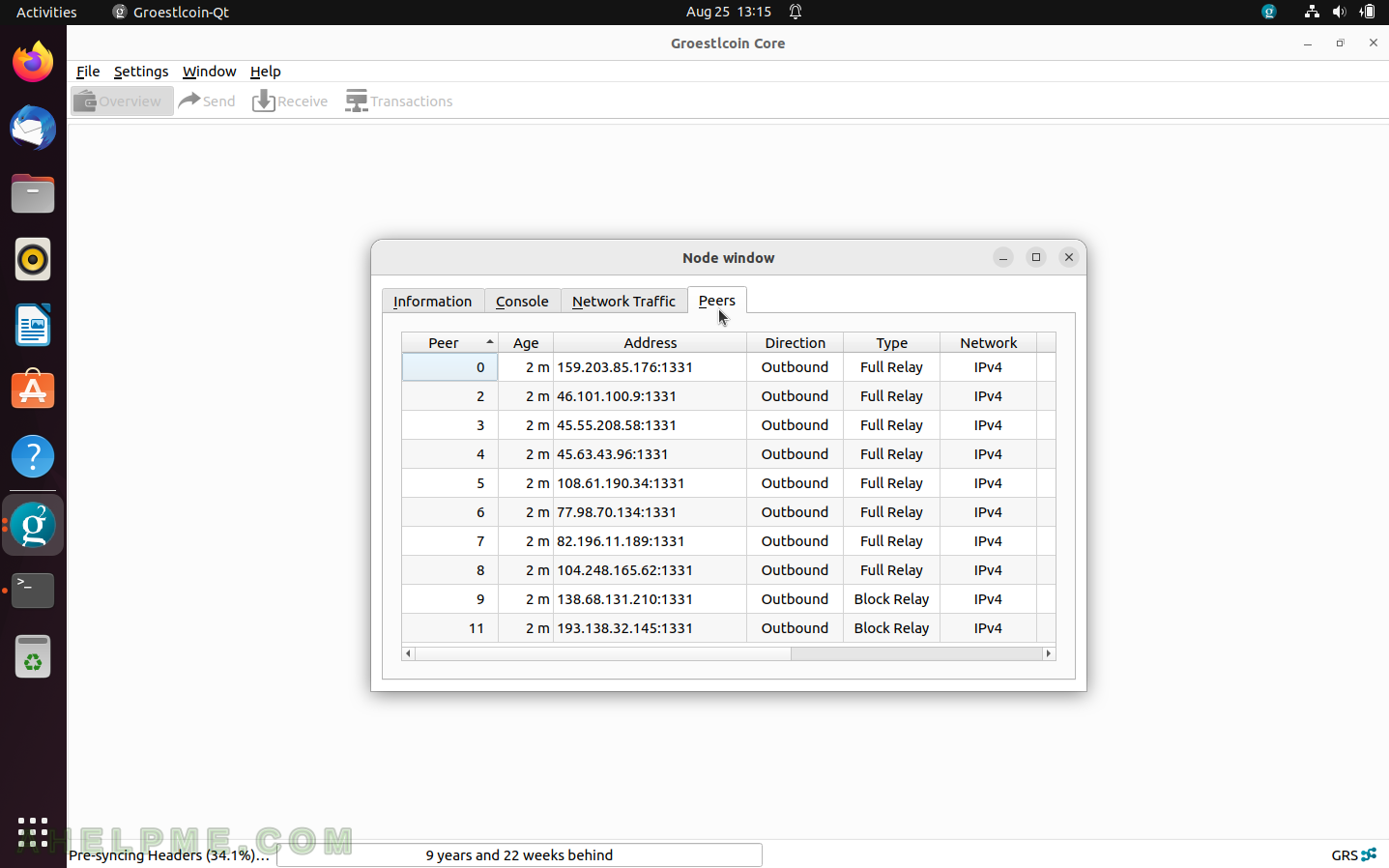
Task: Open the Help menu
Action: click(265, 72)
